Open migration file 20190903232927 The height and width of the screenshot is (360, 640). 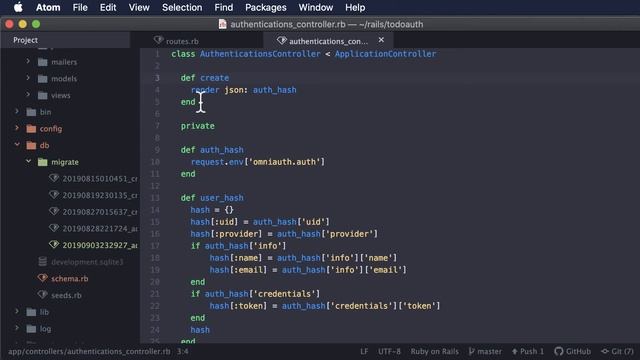(100, 245)
